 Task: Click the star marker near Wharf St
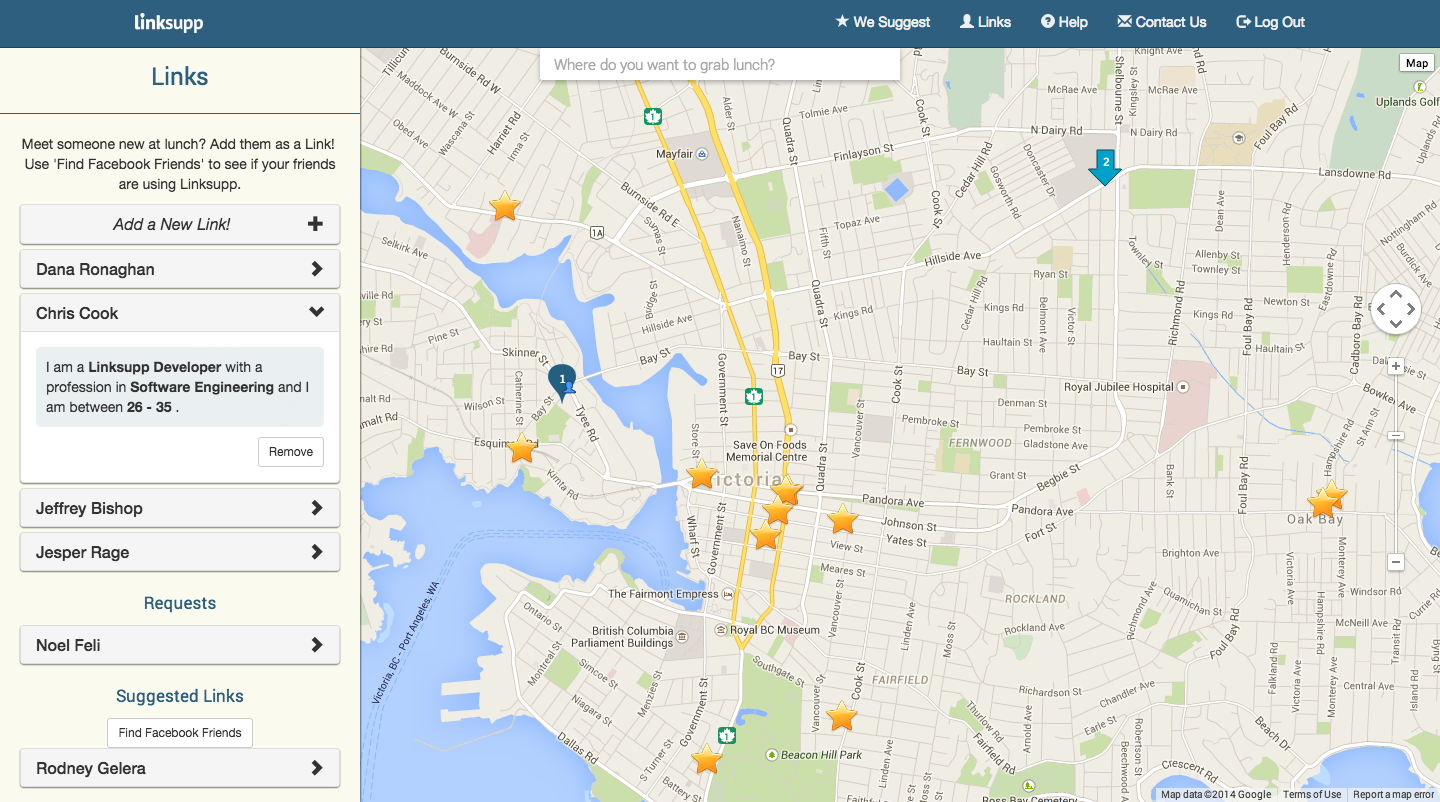pos(703,474)
